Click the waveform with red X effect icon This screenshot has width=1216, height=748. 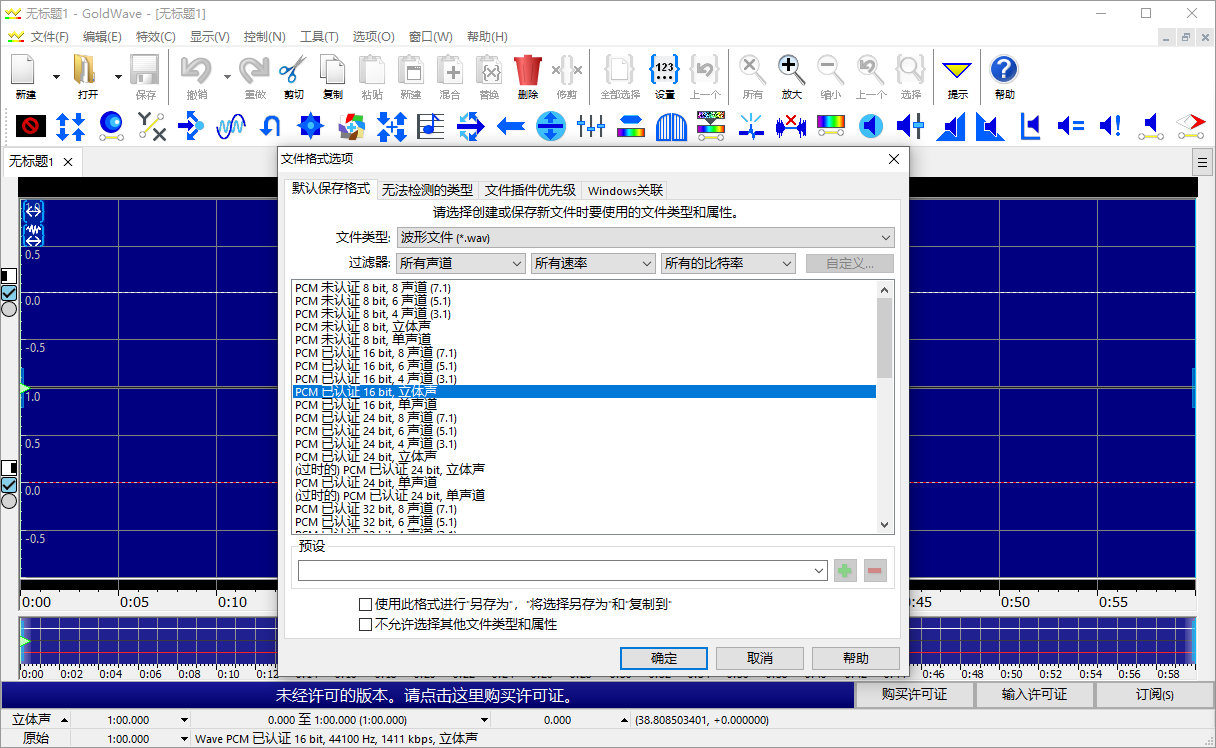[x=791, y=126]
